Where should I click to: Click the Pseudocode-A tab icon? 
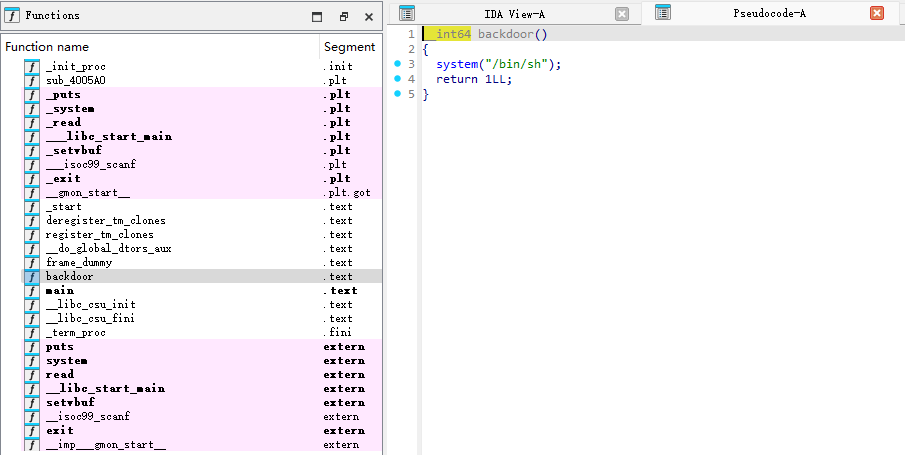pyautogui.click(x=662, y=13)
